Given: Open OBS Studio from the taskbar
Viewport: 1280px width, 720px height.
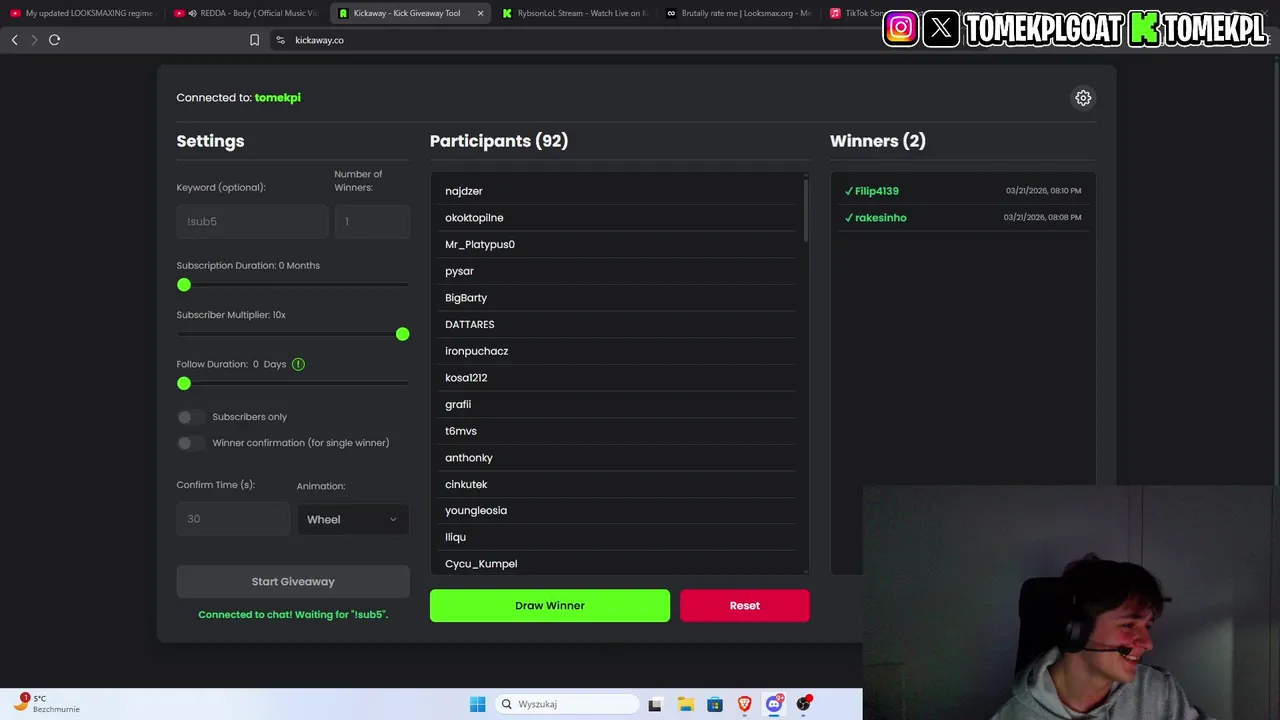Looking at the screenshot, I should click(x=803, y=704).
